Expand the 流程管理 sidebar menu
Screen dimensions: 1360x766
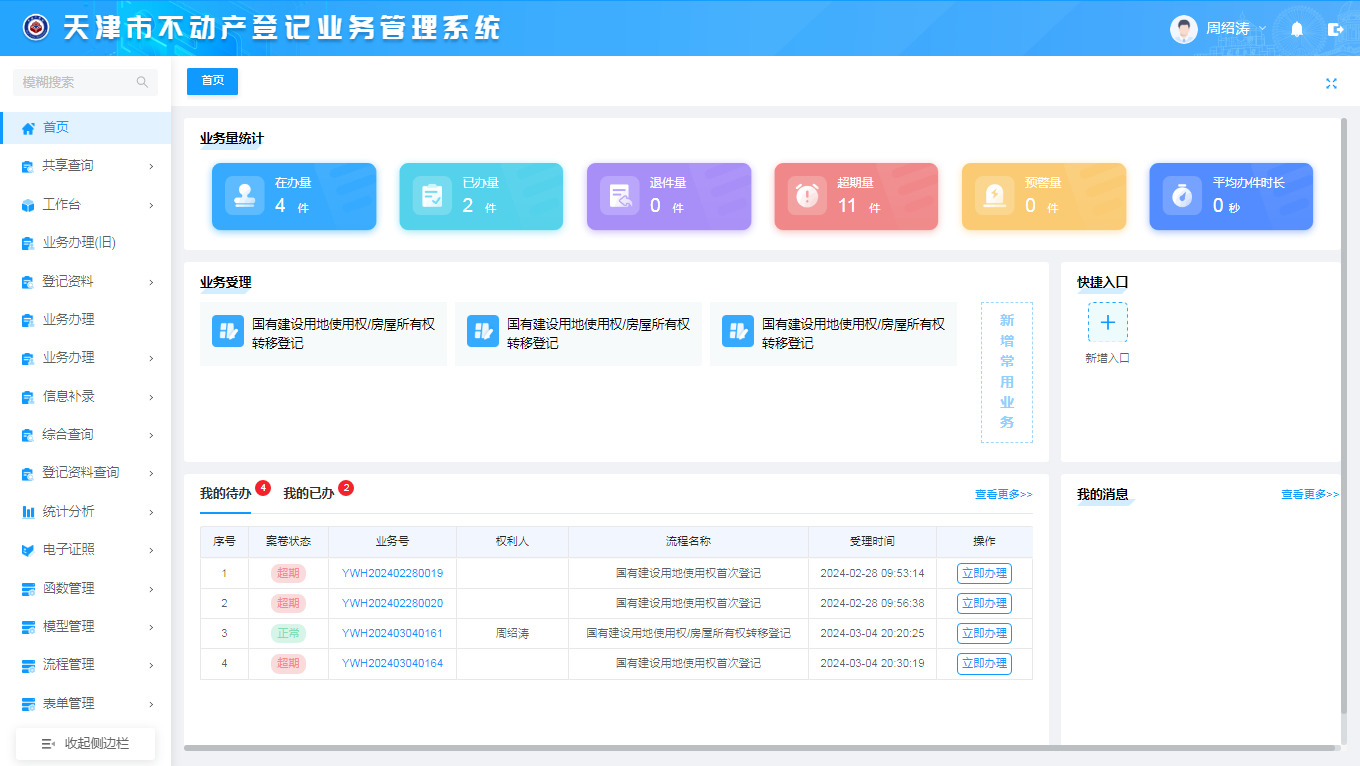pos(86,665)
